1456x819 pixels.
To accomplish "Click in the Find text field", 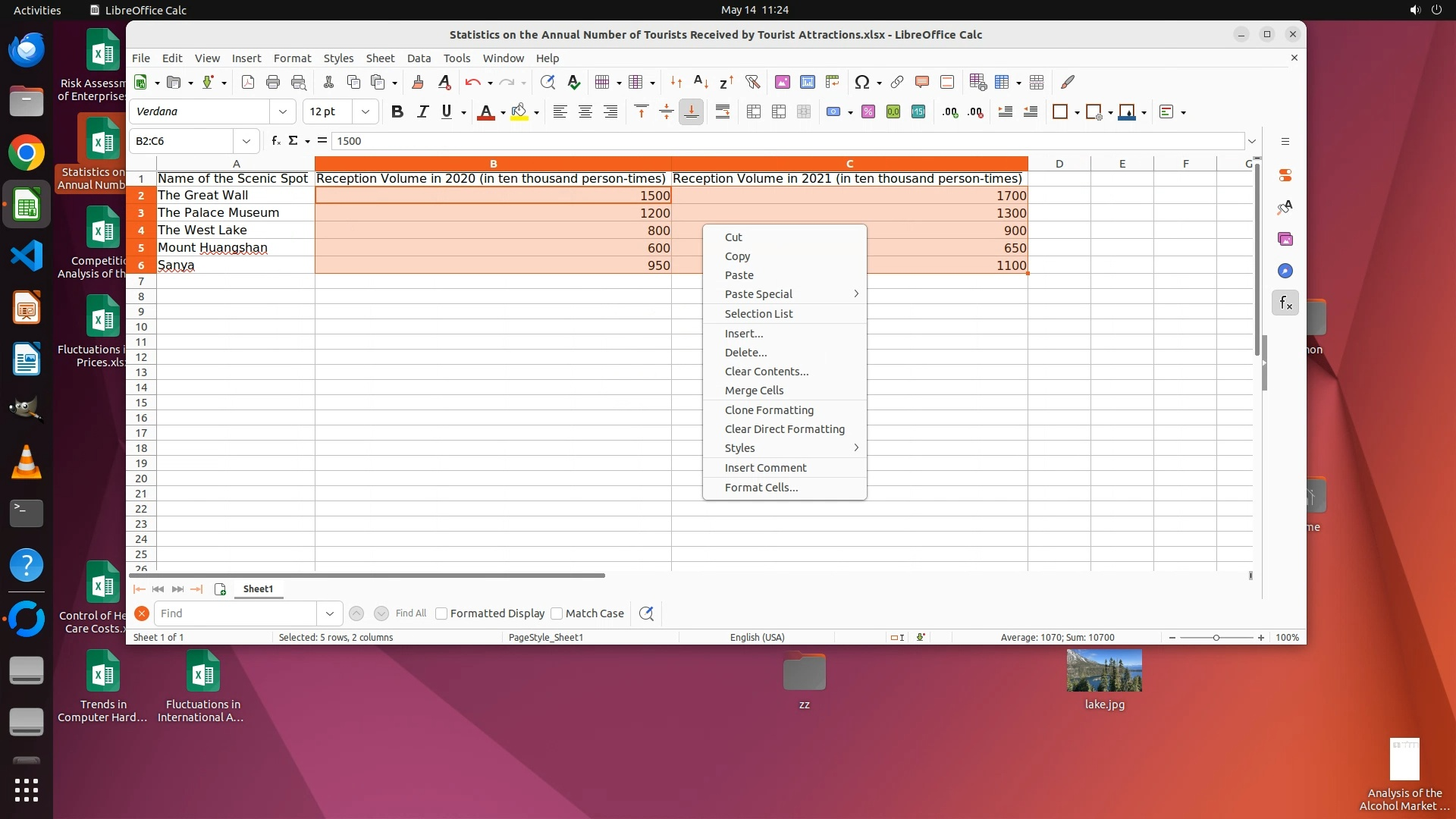I will coord(235,613).
